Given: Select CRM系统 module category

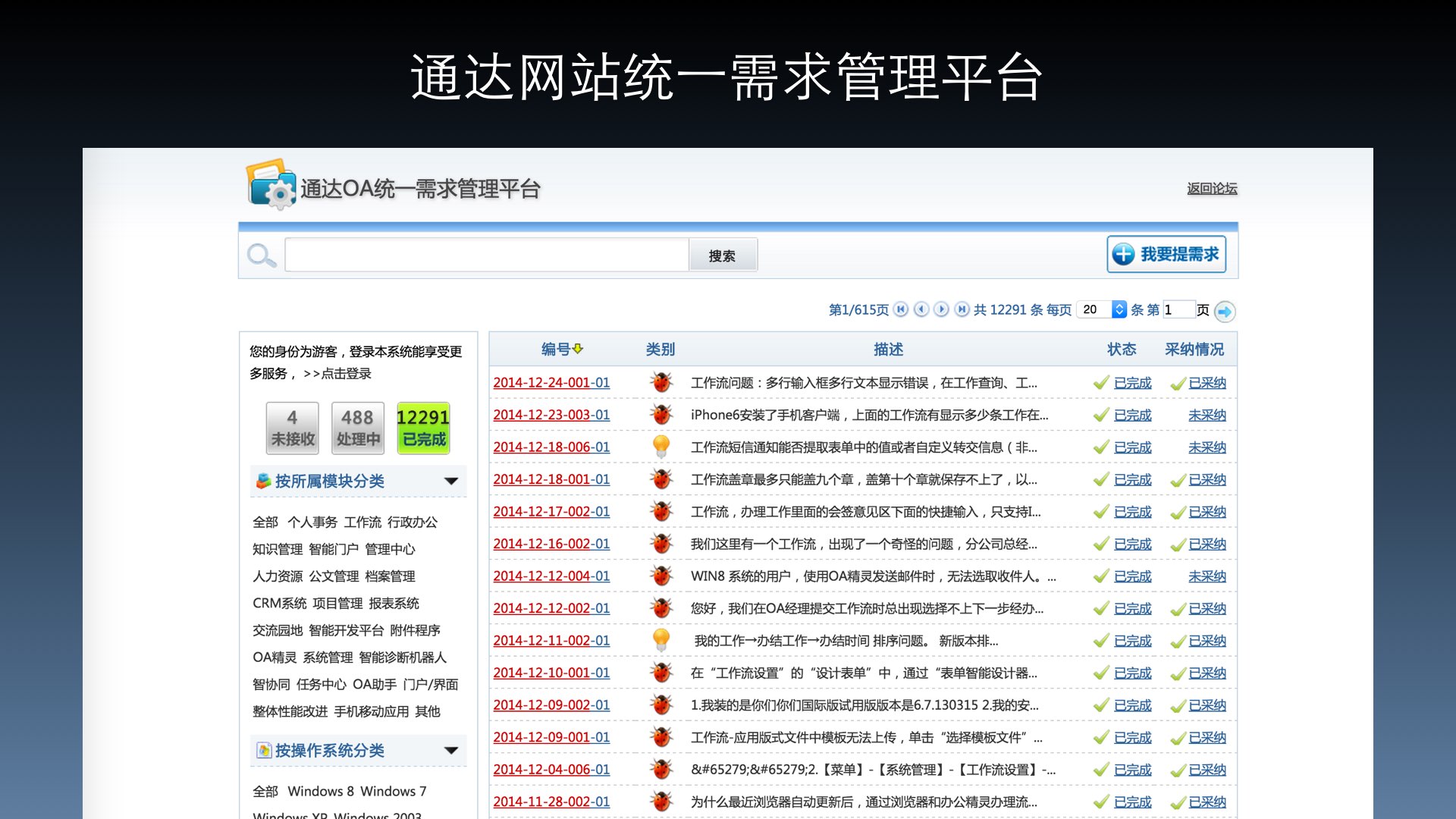Looking at the screenshot, I should coord(280,603).
